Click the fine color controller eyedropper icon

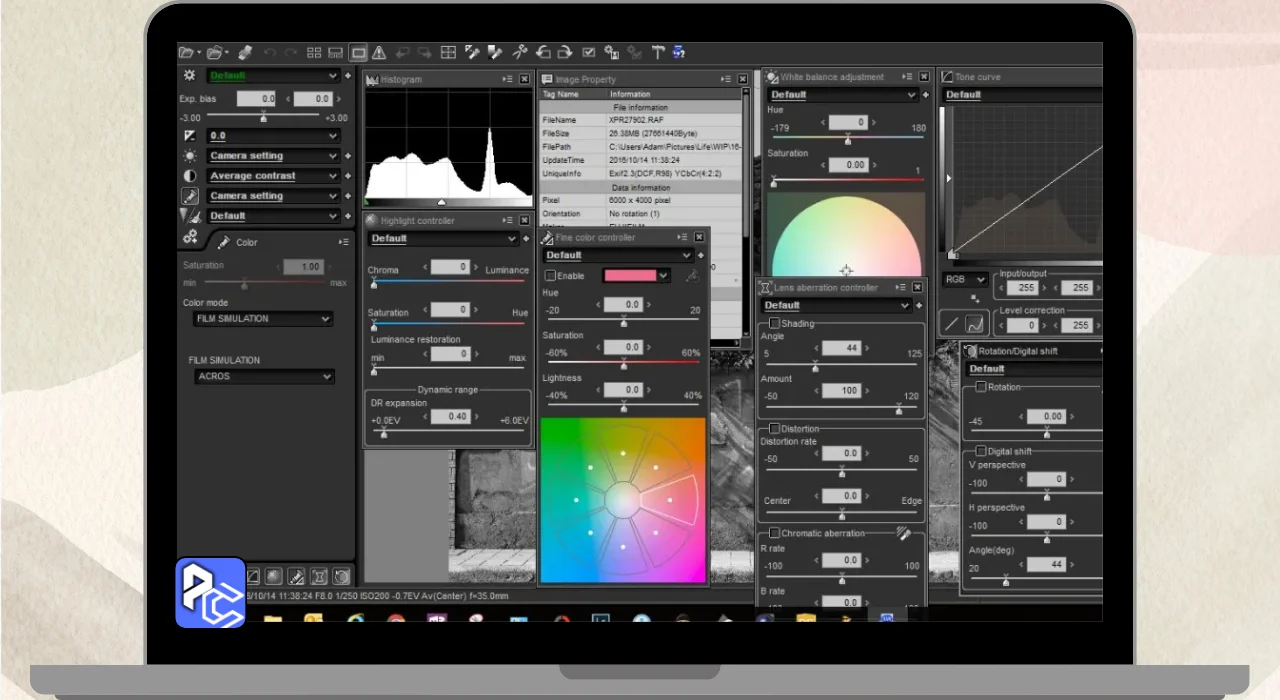tap(691, 276)
